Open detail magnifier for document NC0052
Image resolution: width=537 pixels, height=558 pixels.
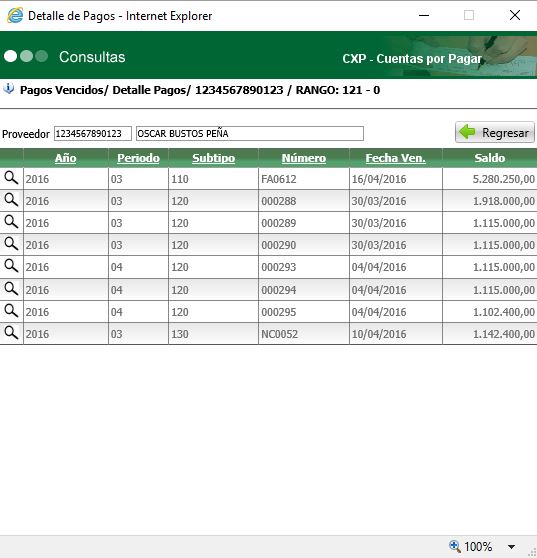pos(11,333)
